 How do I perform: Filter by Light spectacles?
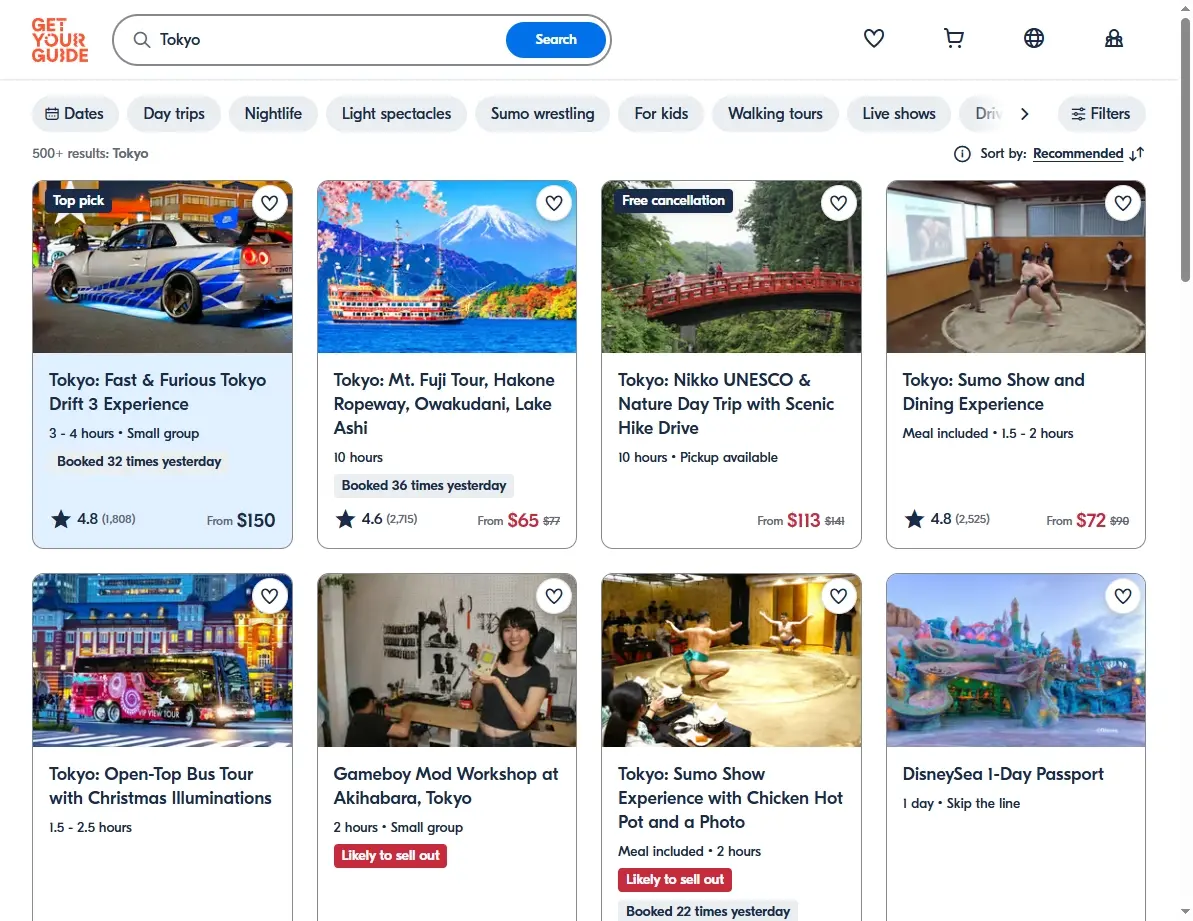click(396, 113)
